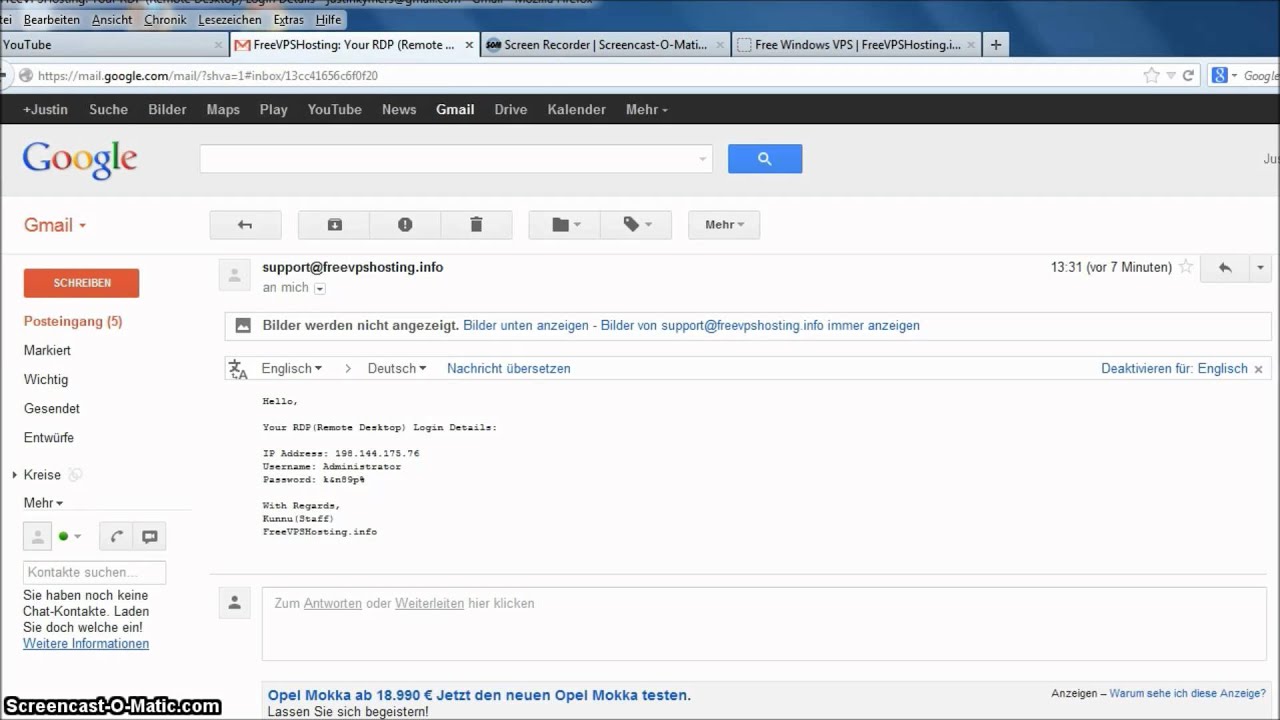Viewport: 1280px width, 720px height.
Task: Click the Weiterleiten link in reply box
Action: tap(429, 603)
